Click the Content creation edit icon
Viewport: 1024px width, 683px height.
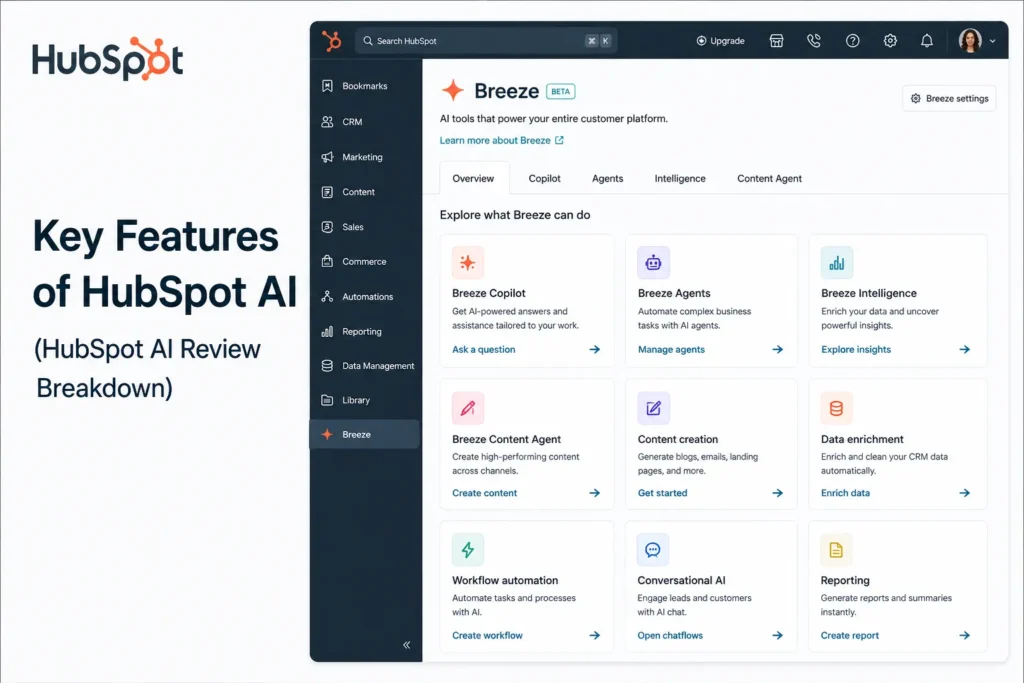tap(653, 408)
